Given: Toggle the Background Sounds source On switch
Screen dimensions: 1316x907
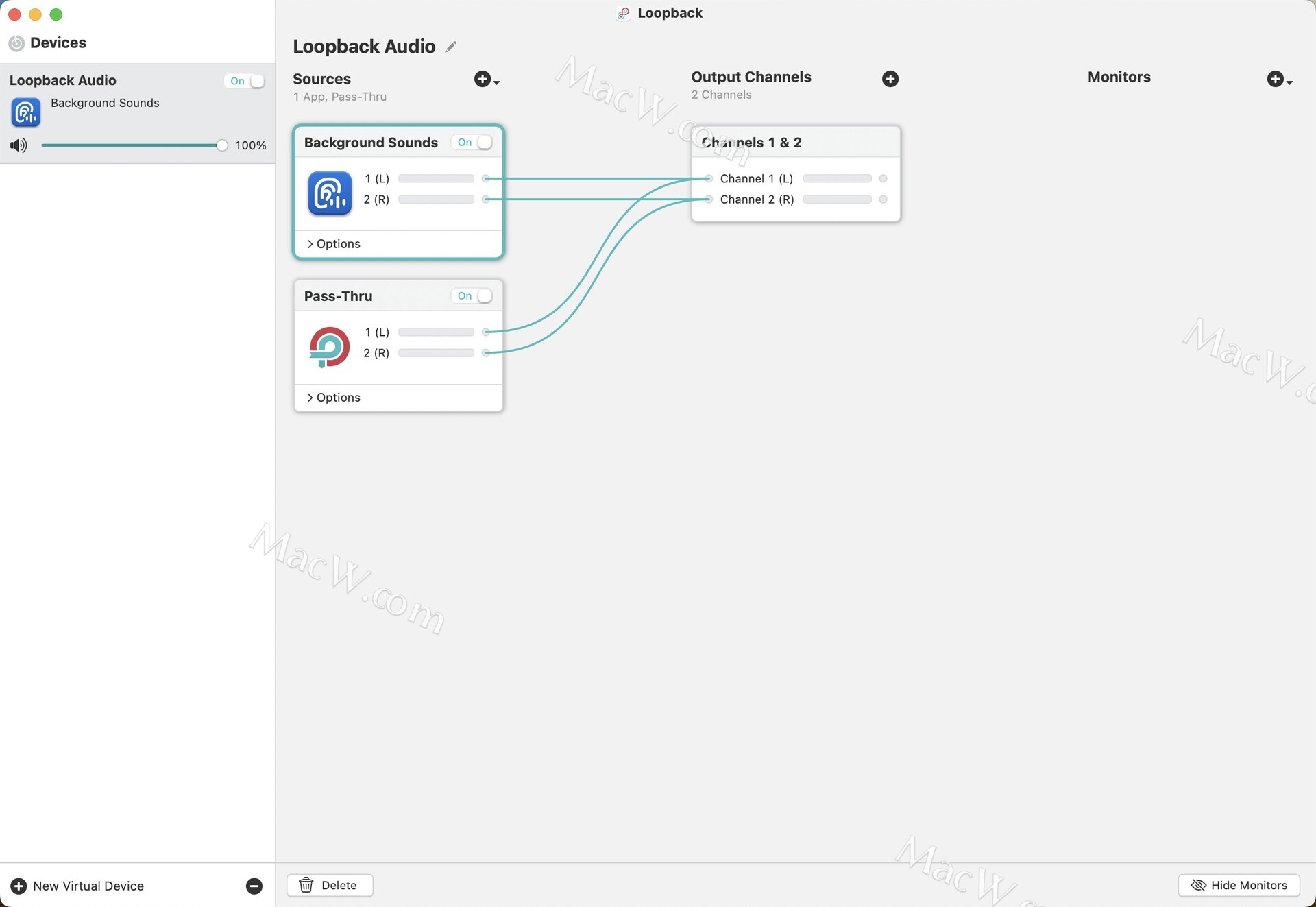Looking at the screenshot, I should (x=472, y=143).
